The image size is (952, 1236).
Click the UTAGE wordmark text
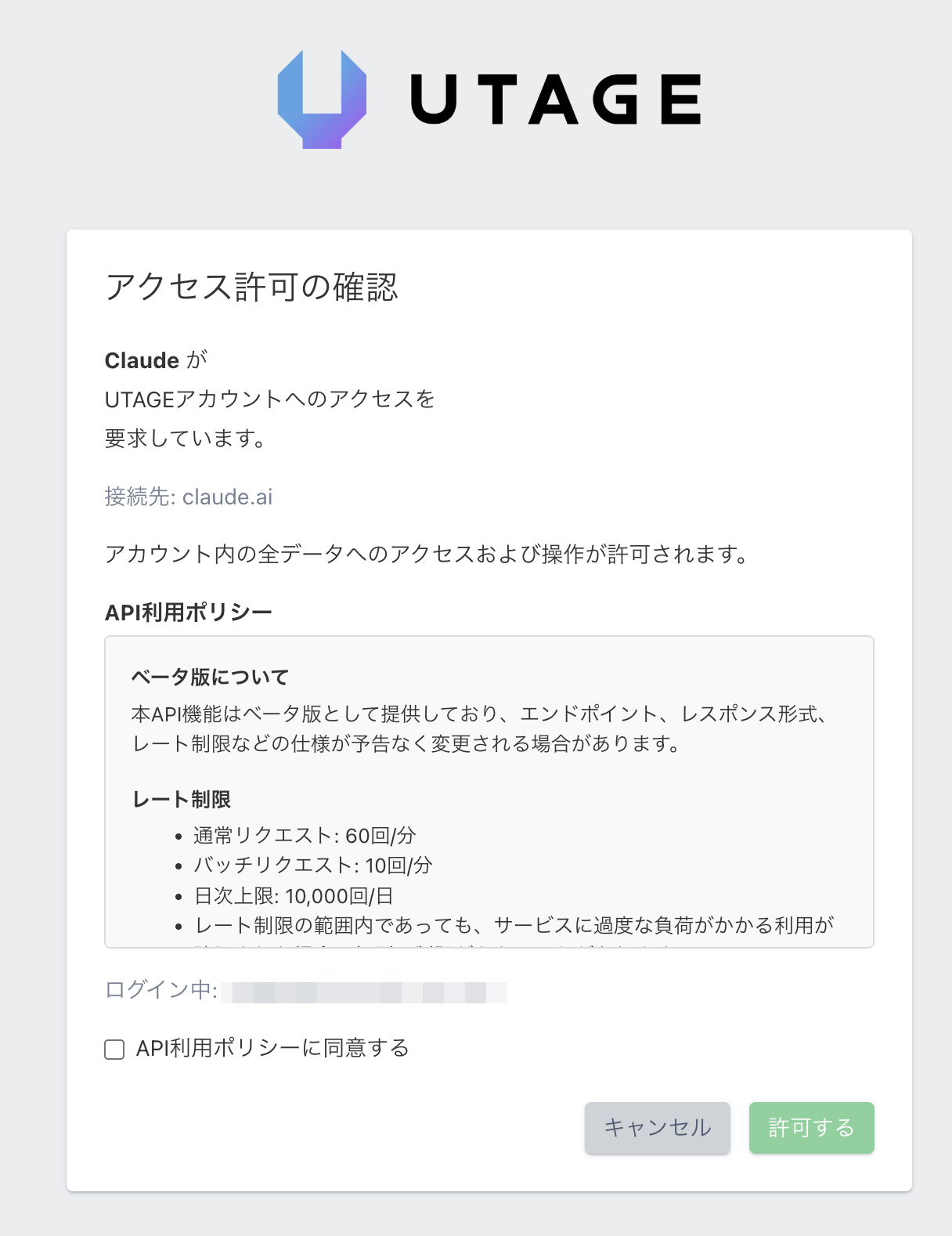pyautogui.click(x=555, y=99)
